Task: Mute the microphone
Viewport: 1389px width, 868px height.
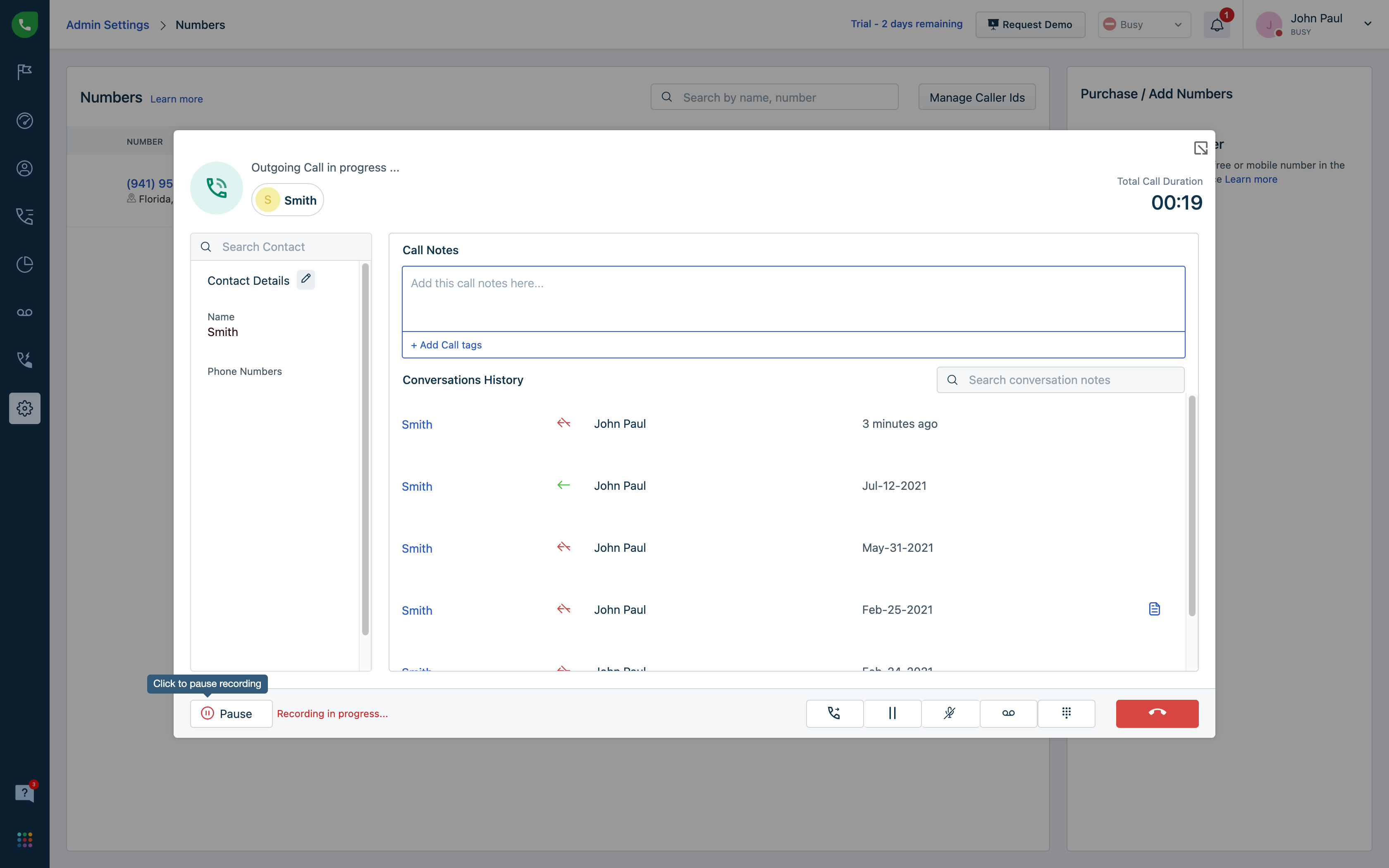Action: [x=950, y=713]
